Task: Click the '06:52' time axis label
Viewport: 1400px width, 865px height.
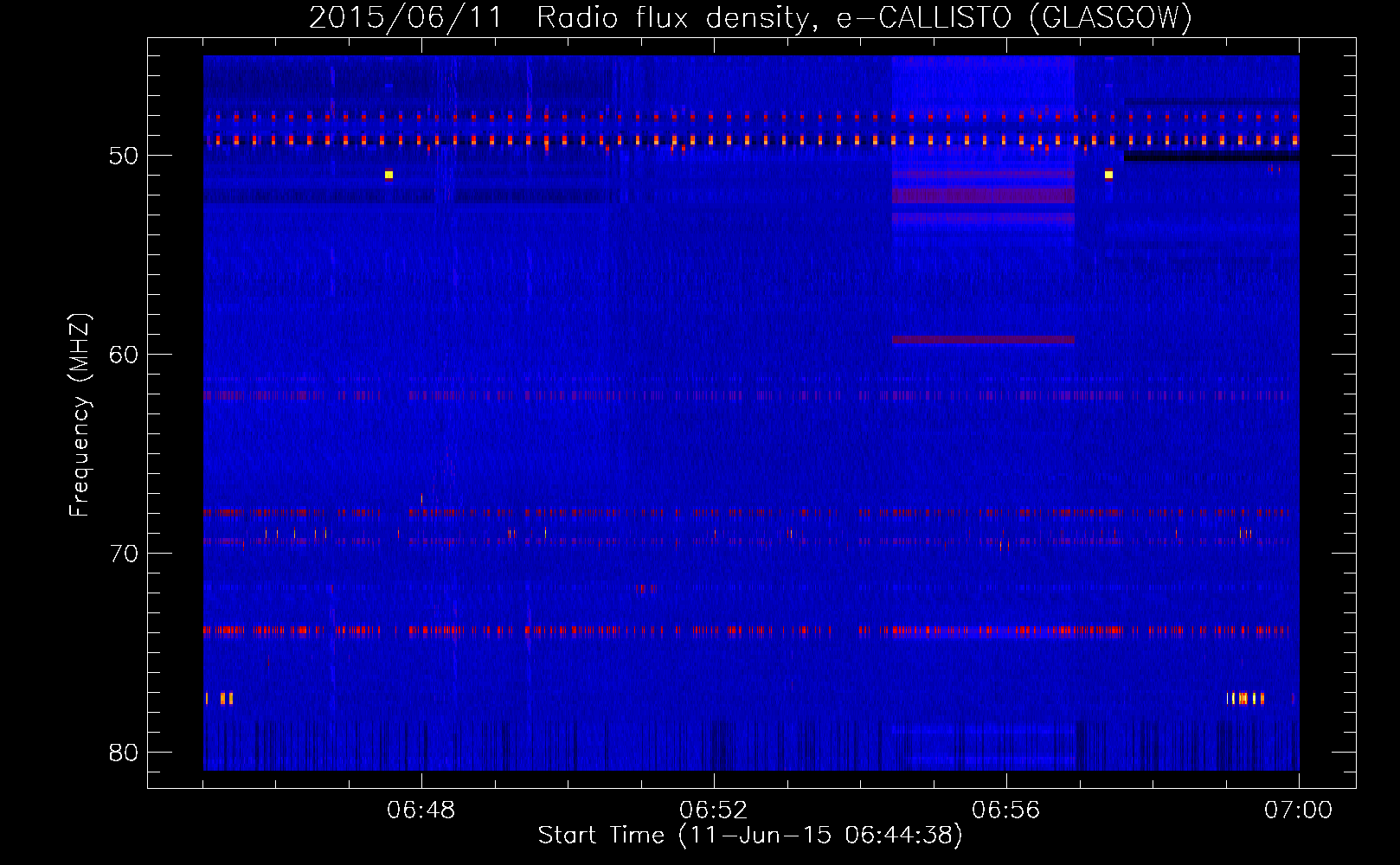Action: (714, 811)
